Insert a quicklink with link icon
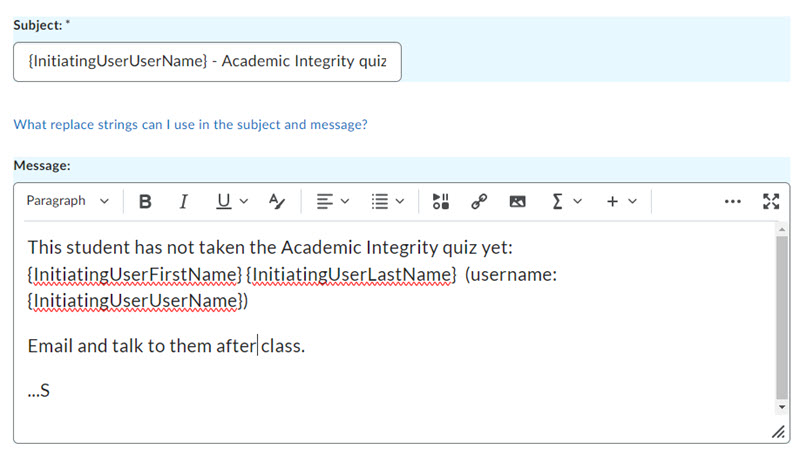This screenshot has width=800, height=456. 478,201
